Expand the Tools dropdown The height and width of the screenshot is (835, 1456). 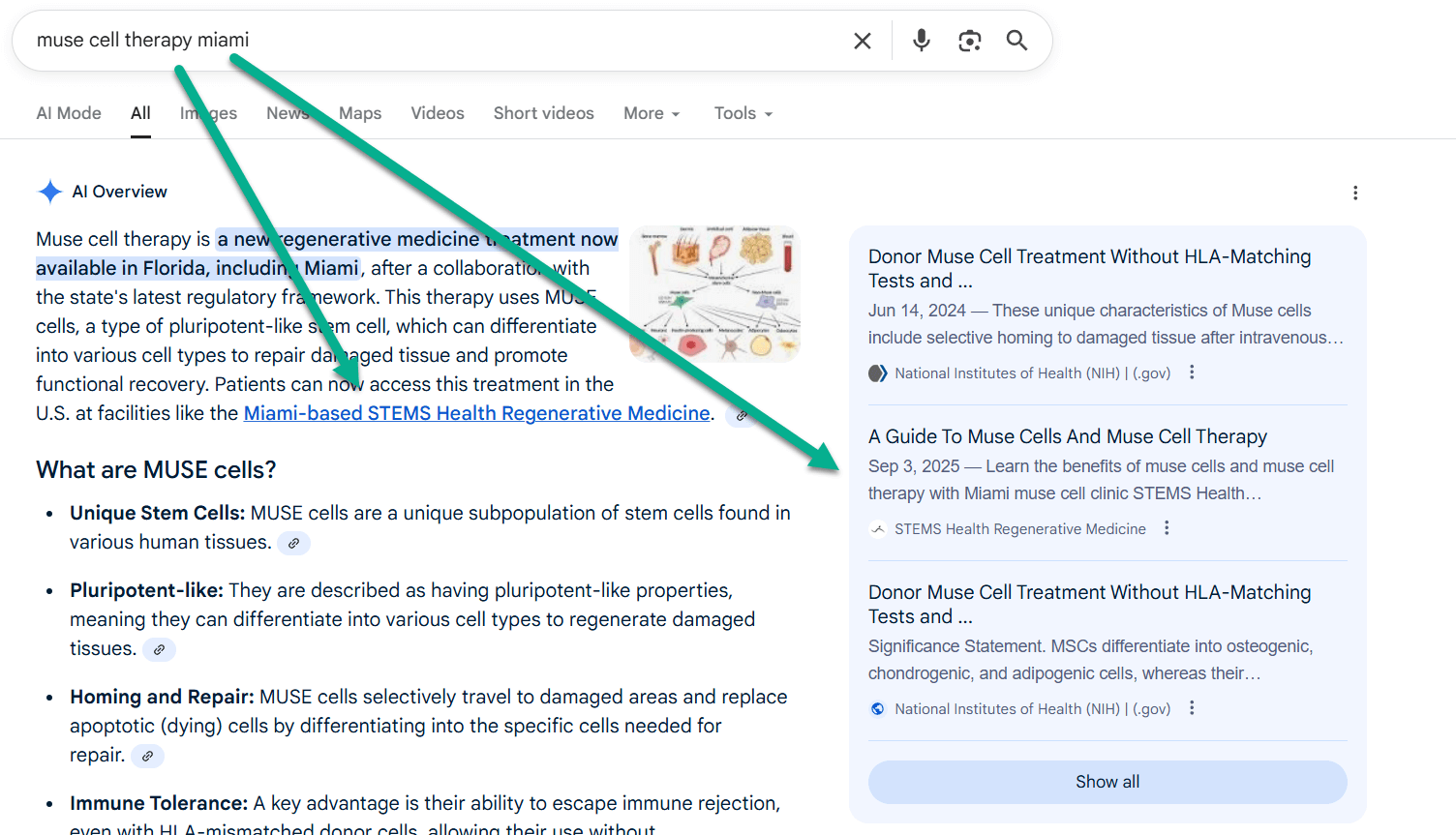pos(743,113)
